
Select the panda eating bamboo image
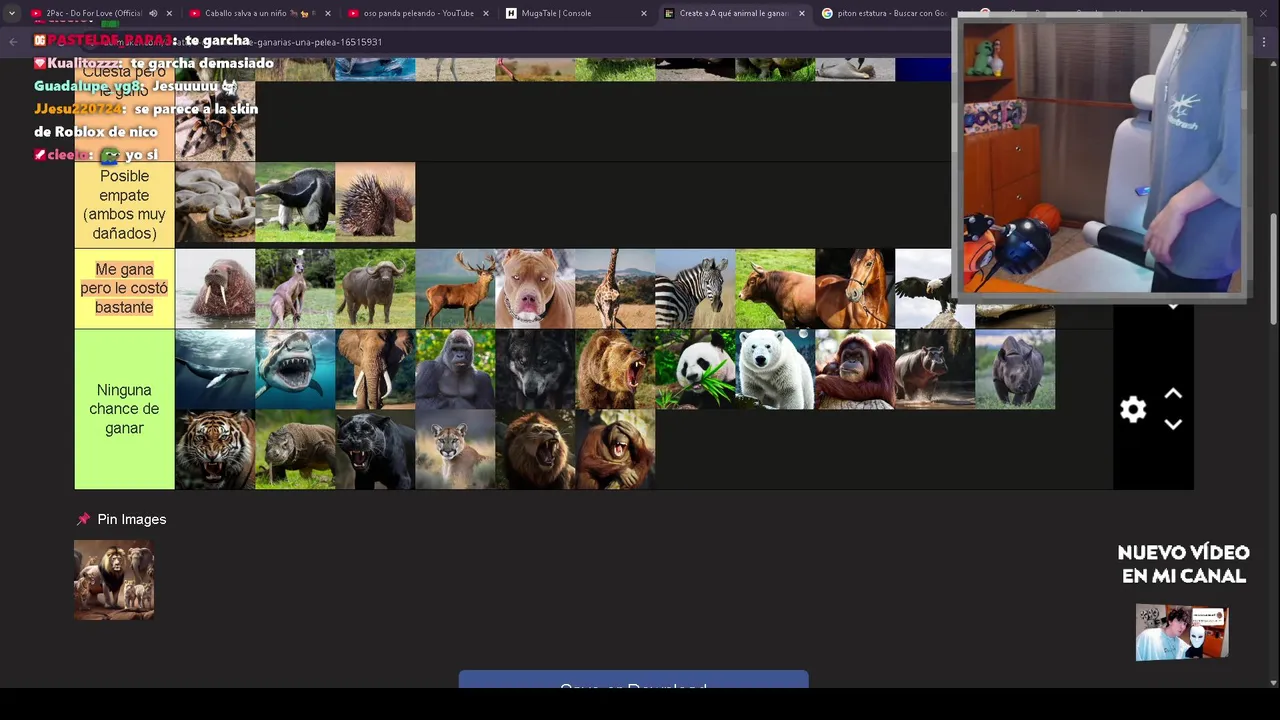[x=695, y=369]
